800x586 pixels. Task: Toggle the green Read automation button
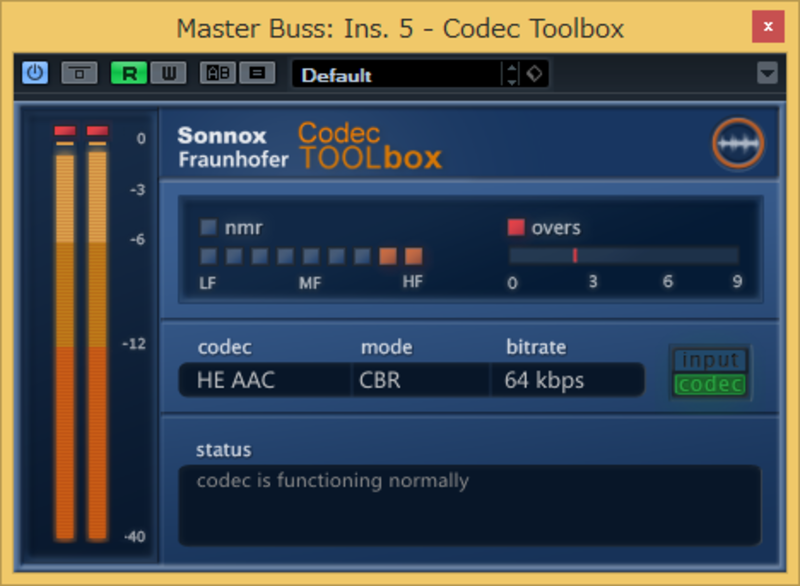(x=129, y=73)
